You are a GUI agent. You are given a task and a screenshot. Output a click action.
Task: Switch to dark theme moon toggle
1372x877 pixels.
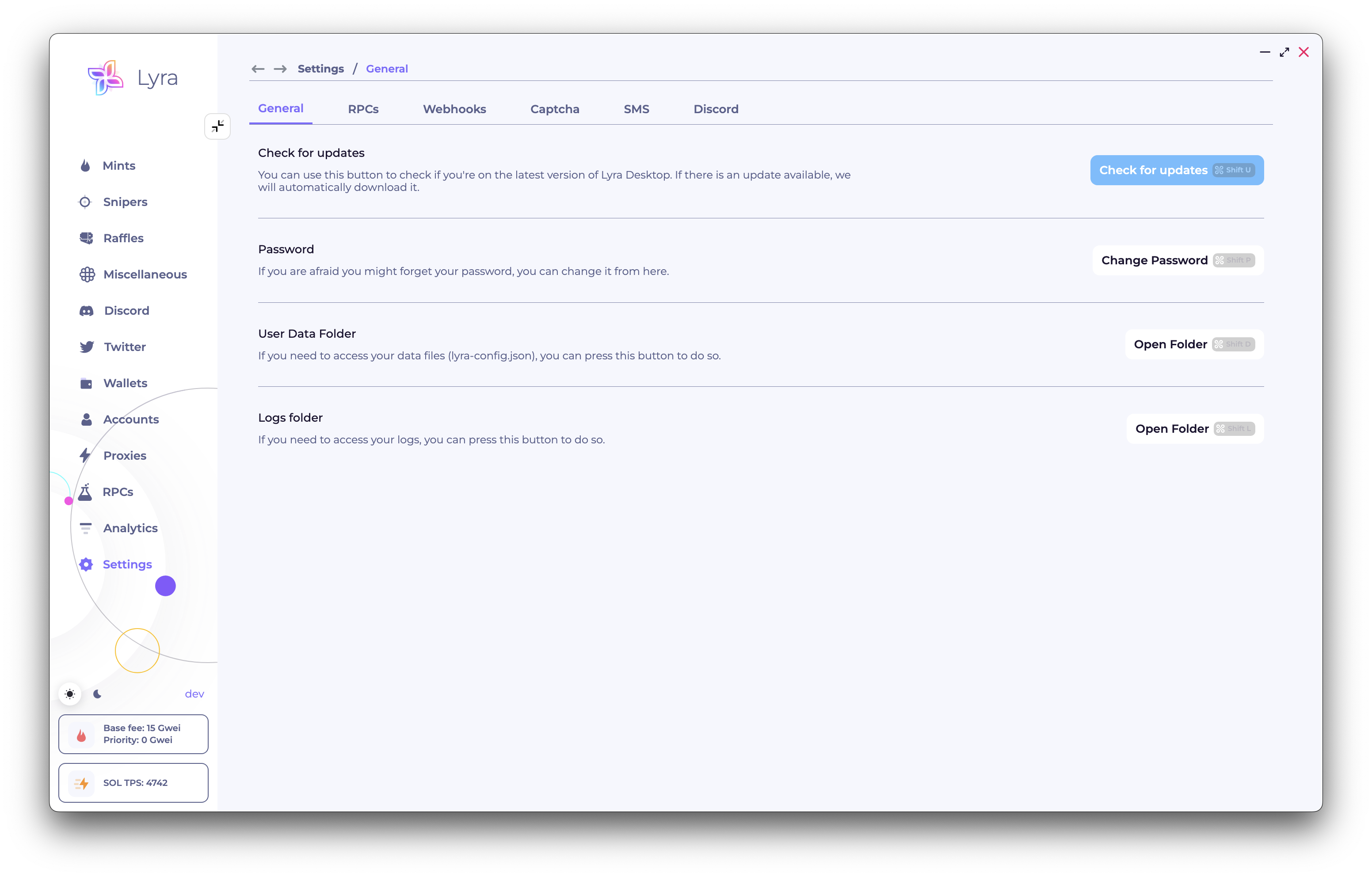[x=97, y=694]
